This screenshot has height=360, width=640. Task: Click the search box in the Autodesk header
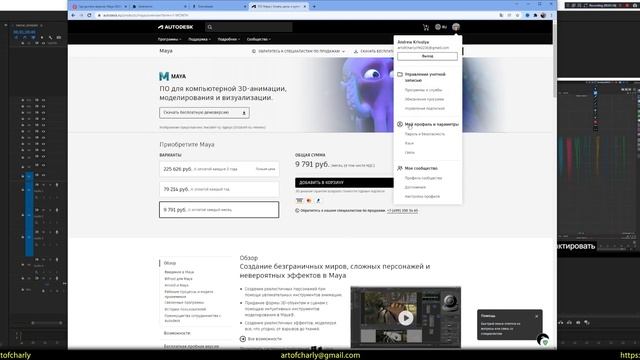click(x=249, y=27)
